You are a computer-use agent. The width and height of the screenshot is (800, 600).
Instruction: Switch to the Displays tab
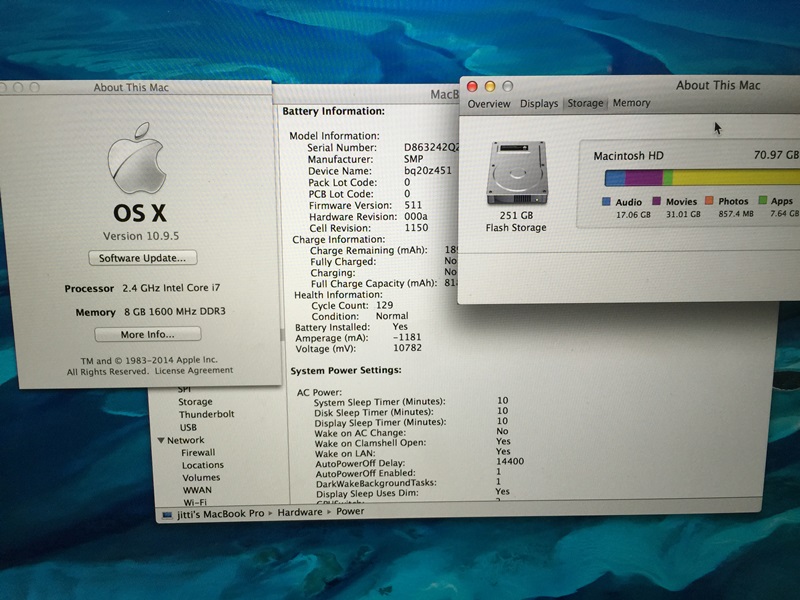(x=539, y=104)
